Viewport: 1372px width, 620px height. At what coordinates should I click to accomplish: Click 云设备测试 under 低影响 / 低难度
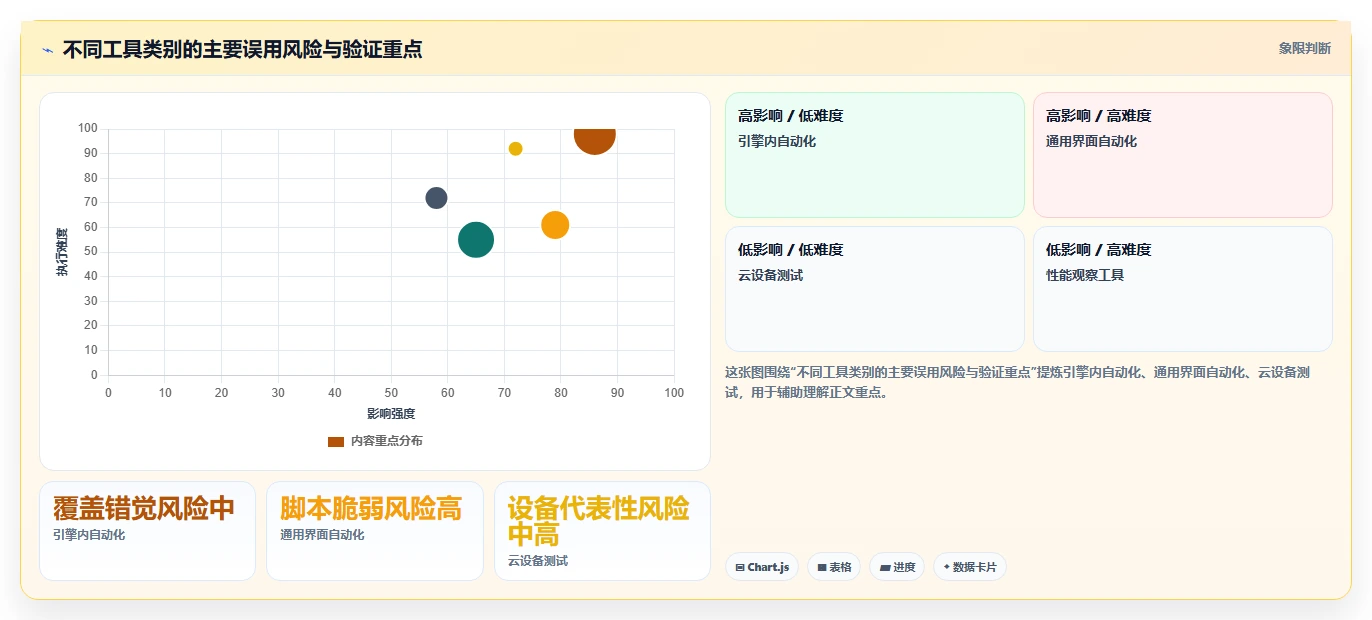click(770, 275)
